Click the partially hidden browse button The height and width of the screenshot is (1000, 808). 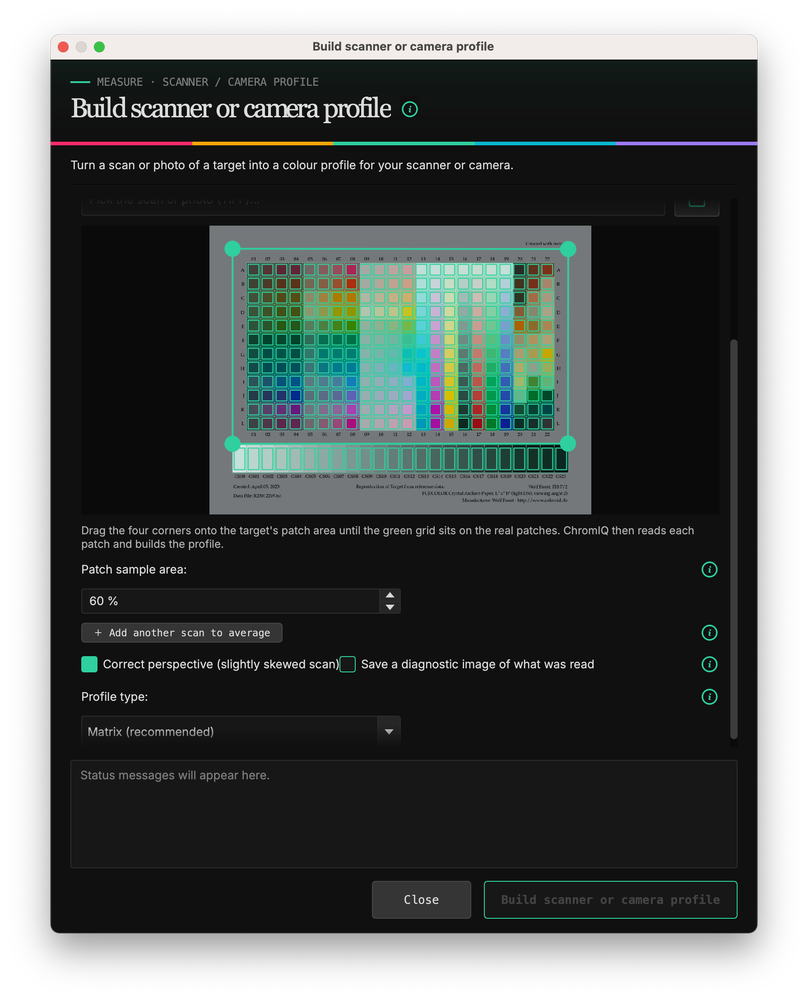pos(696,206)
